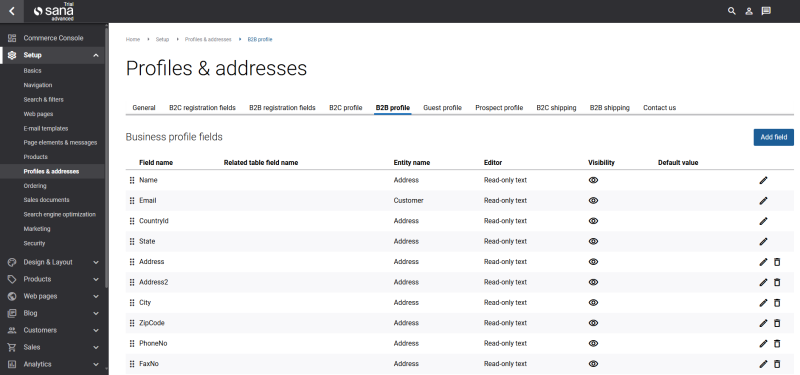
Task: Grab the drag handle of Email row
Action: [x=132, y=201]
